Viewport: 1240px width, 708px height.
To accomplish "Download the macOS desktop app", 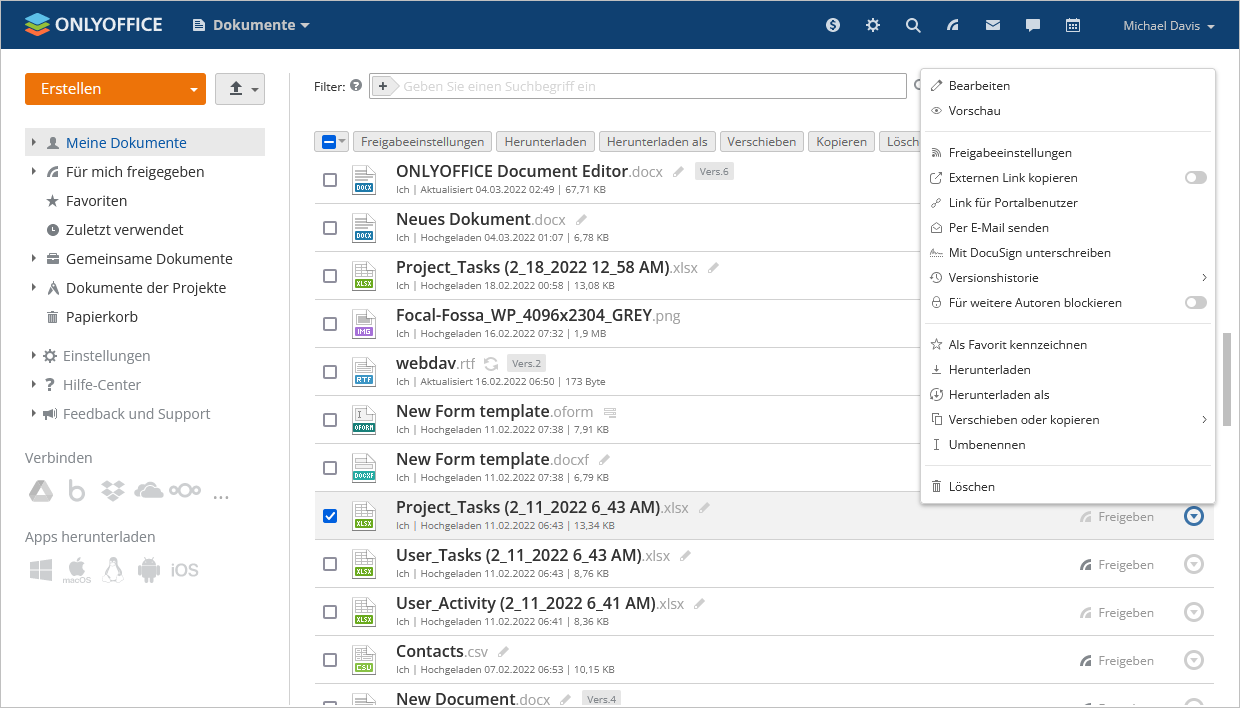I will (x=77, y=570).
